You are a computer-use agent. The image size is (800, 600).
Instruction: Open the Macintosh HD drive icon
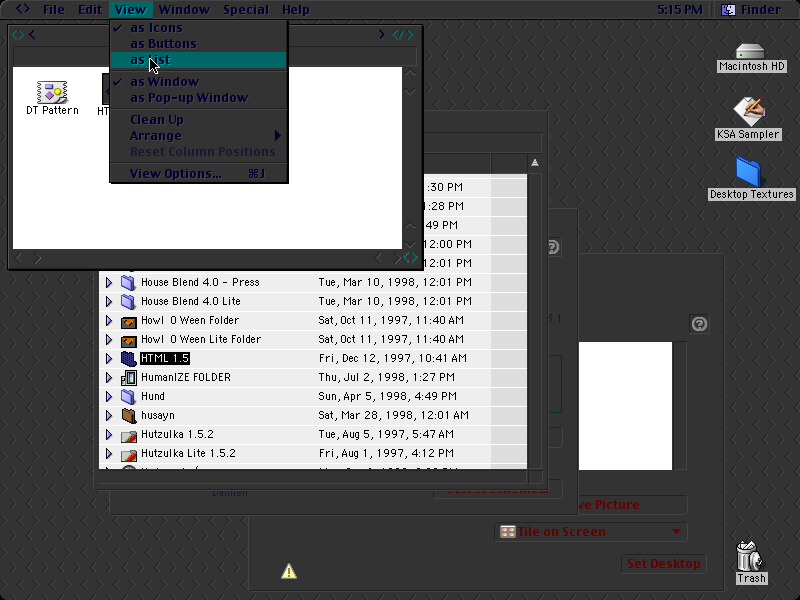pyautogui.click(x=749, y=52)
